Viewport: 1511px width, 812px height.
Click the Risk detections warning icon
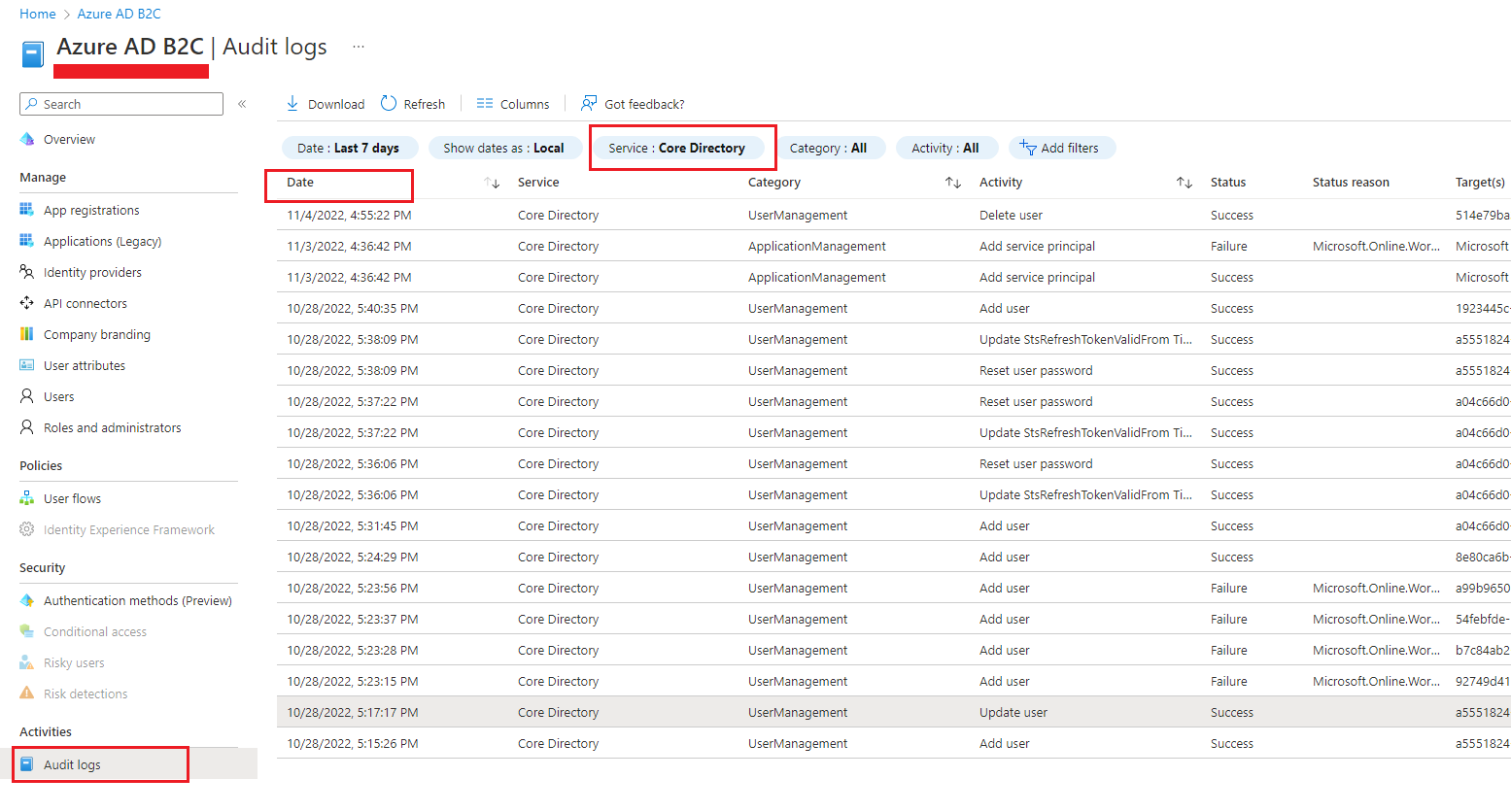pos(27,694)
